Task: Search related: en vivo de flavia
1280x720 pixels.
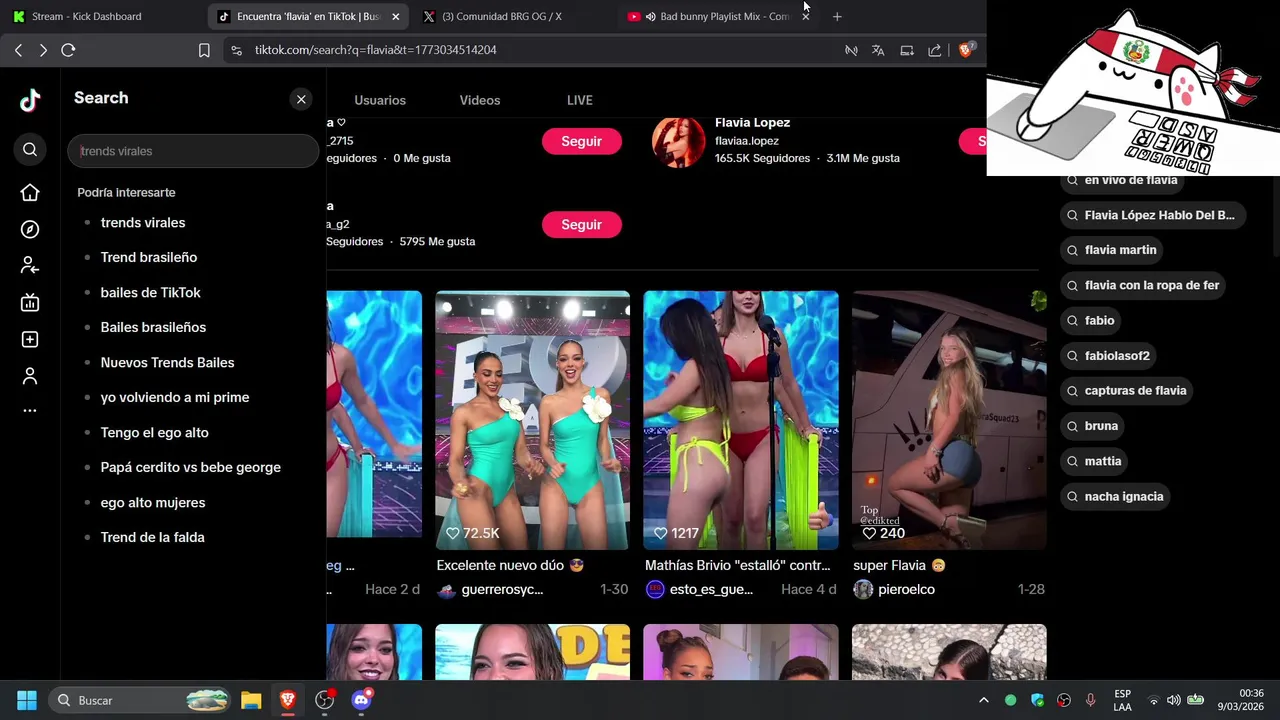Action: coord(1120,180)
